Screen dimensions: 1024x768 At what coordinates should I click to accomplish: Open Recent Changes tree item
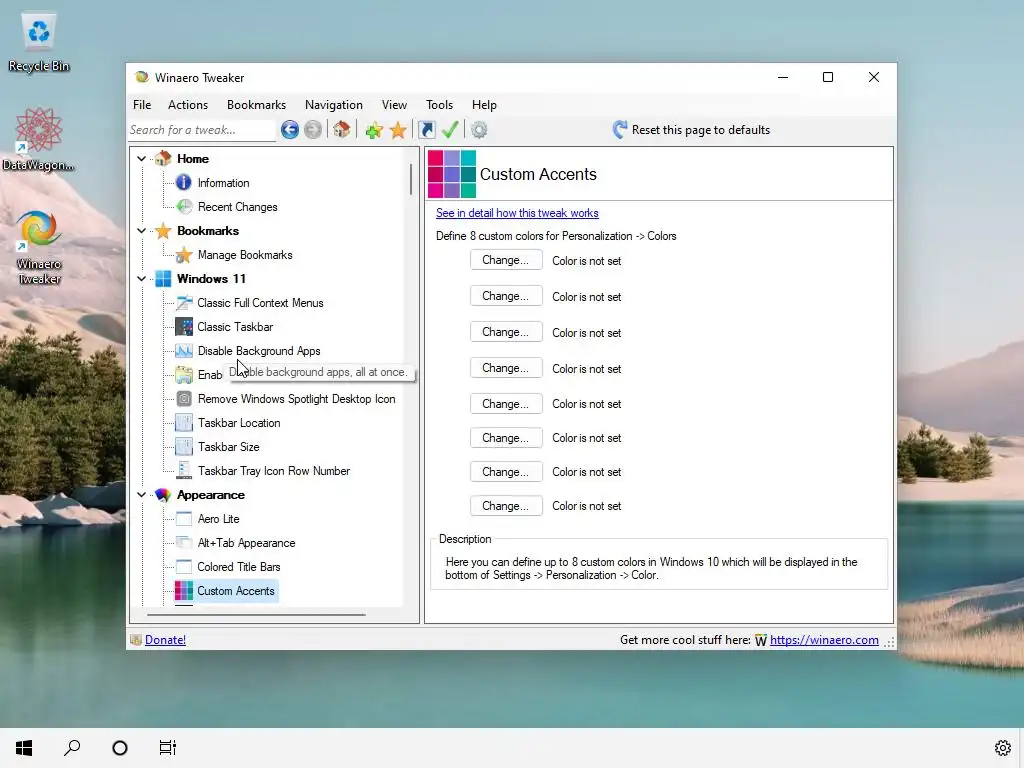click(237, 207)
